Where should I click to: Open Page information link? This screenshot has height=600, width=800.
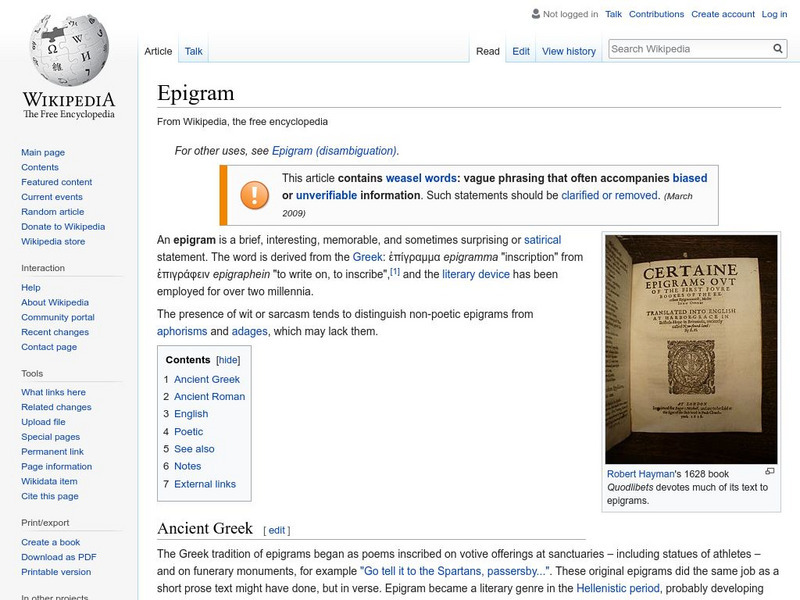pos(57,466)
